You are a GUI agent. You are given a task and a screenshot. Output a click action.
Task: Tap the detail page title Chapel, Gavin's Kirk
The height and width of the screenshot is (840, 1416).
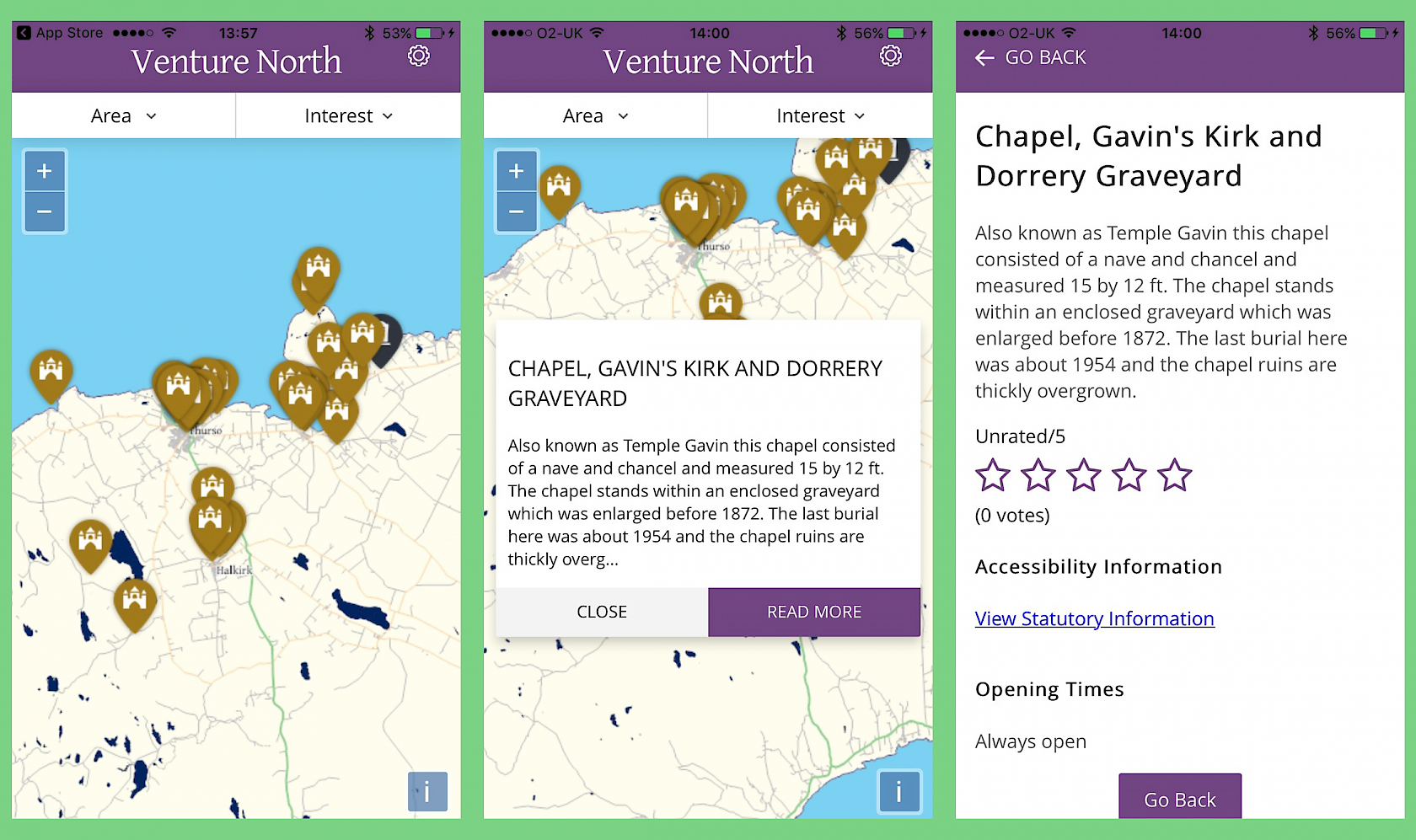(1149, 156)
